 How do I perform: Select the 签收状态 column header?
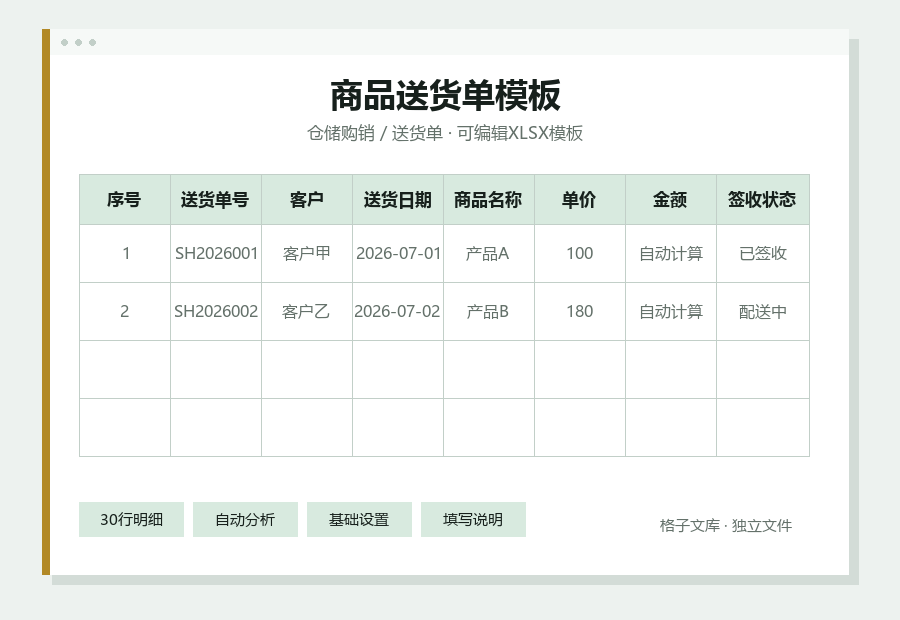coord(763,199)
